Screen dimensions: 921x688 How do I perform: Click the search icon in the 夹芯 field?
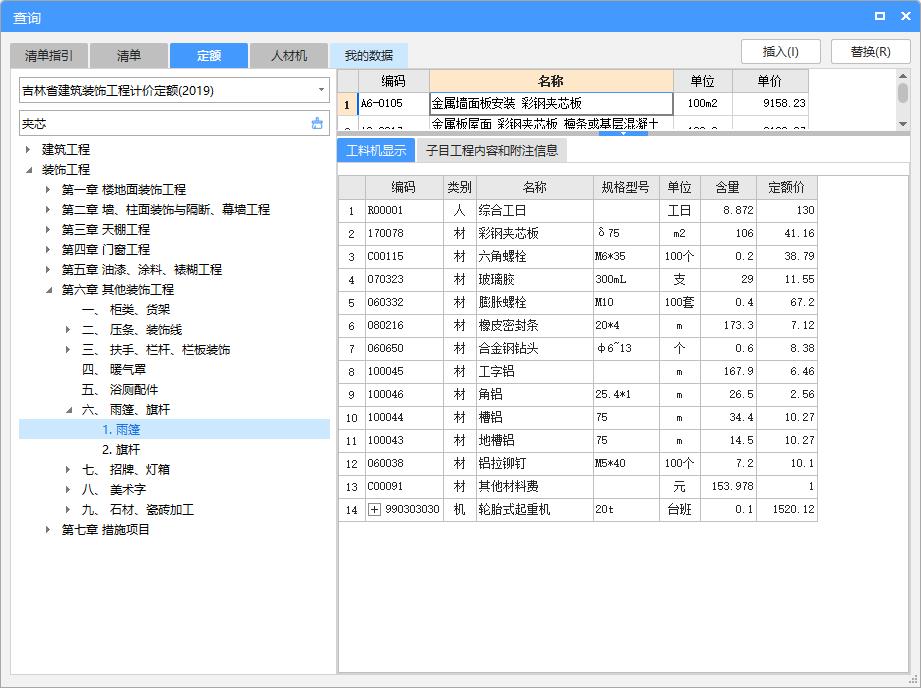317,123
